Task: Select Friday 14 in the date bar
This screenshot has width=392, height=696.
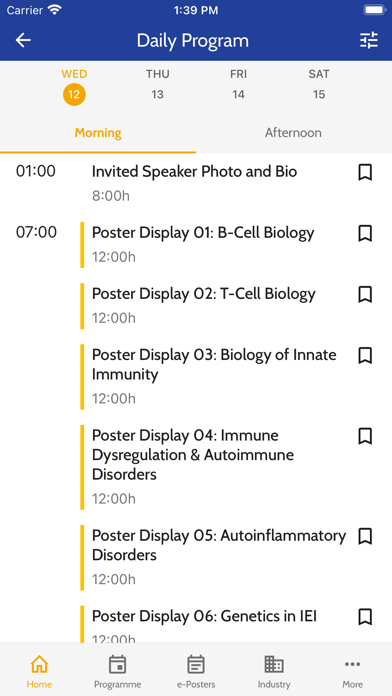Action: pos(238,84)
